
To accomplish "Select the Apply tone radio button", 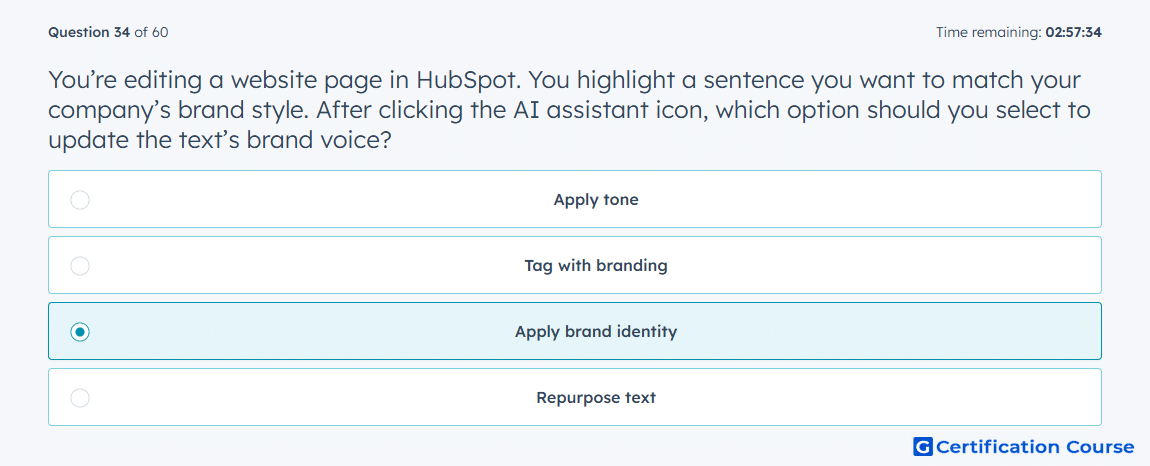I will [x=80, y=200].
